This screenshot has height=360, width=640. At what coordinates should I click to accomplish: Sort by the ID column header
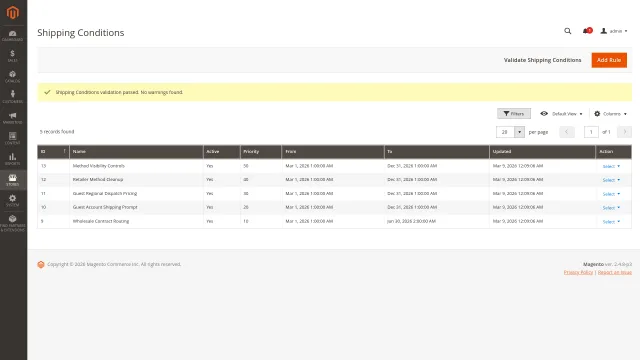pos(53,151)
